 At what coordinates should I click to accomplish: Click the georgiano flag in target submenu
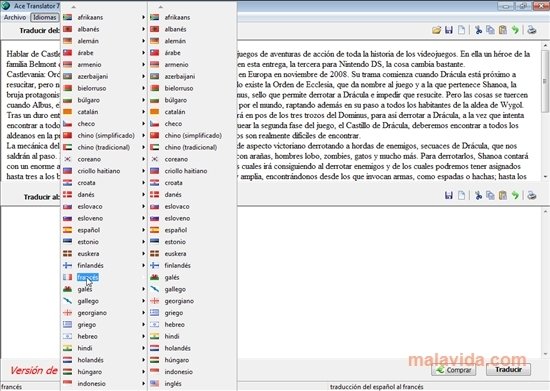(x=154, y=301)
